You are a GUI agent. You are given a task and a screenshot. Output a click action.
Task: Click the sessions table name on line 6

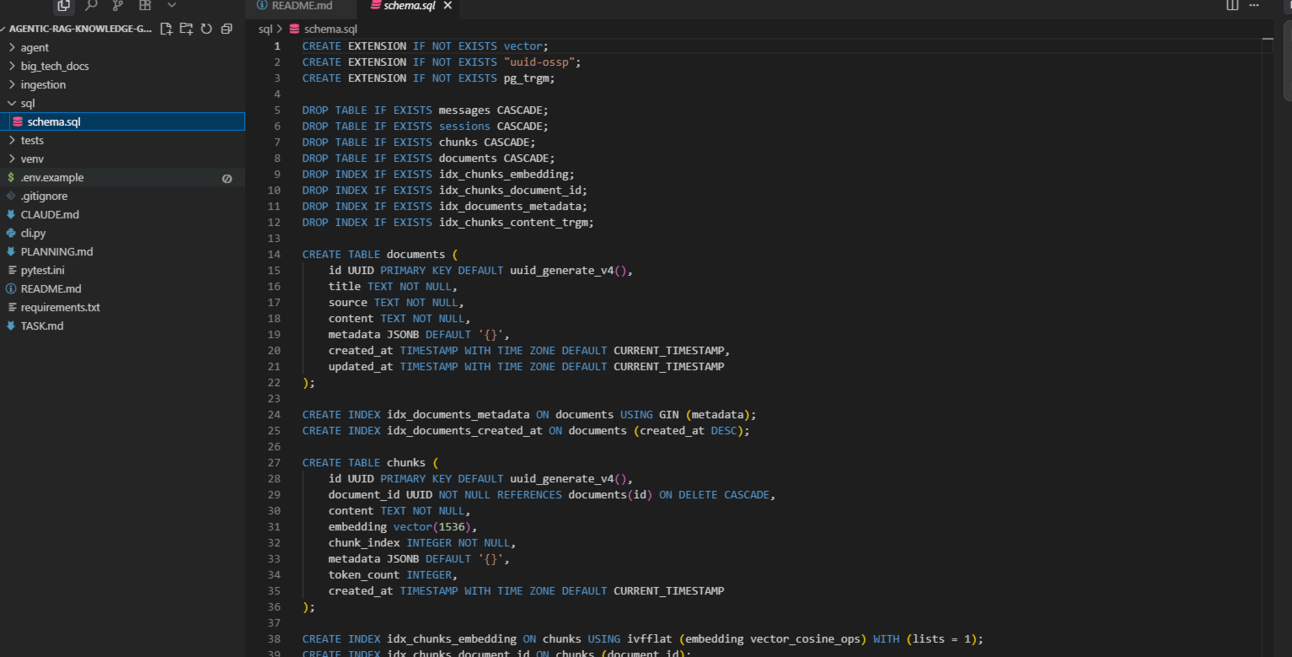coord(465,126)
